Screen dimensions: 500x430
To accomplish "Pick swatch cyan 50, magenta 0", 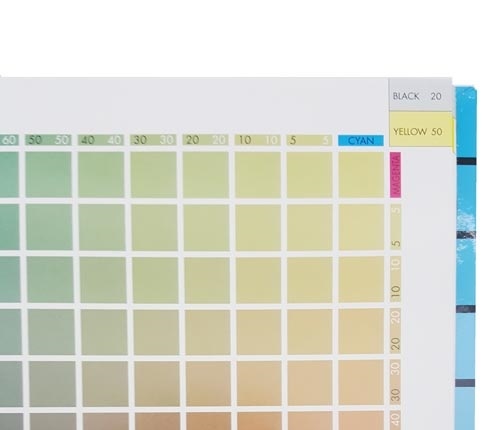I will (x=49, y=175).
